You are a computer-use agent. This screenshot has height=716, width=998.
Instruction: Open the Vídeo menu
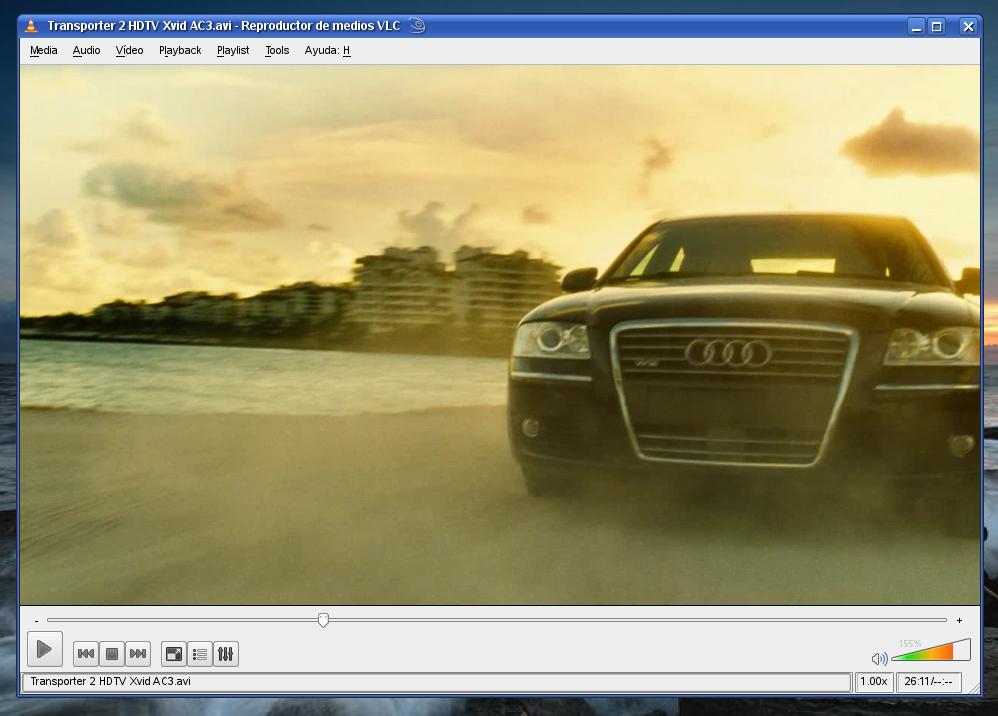tap(129, 50)
